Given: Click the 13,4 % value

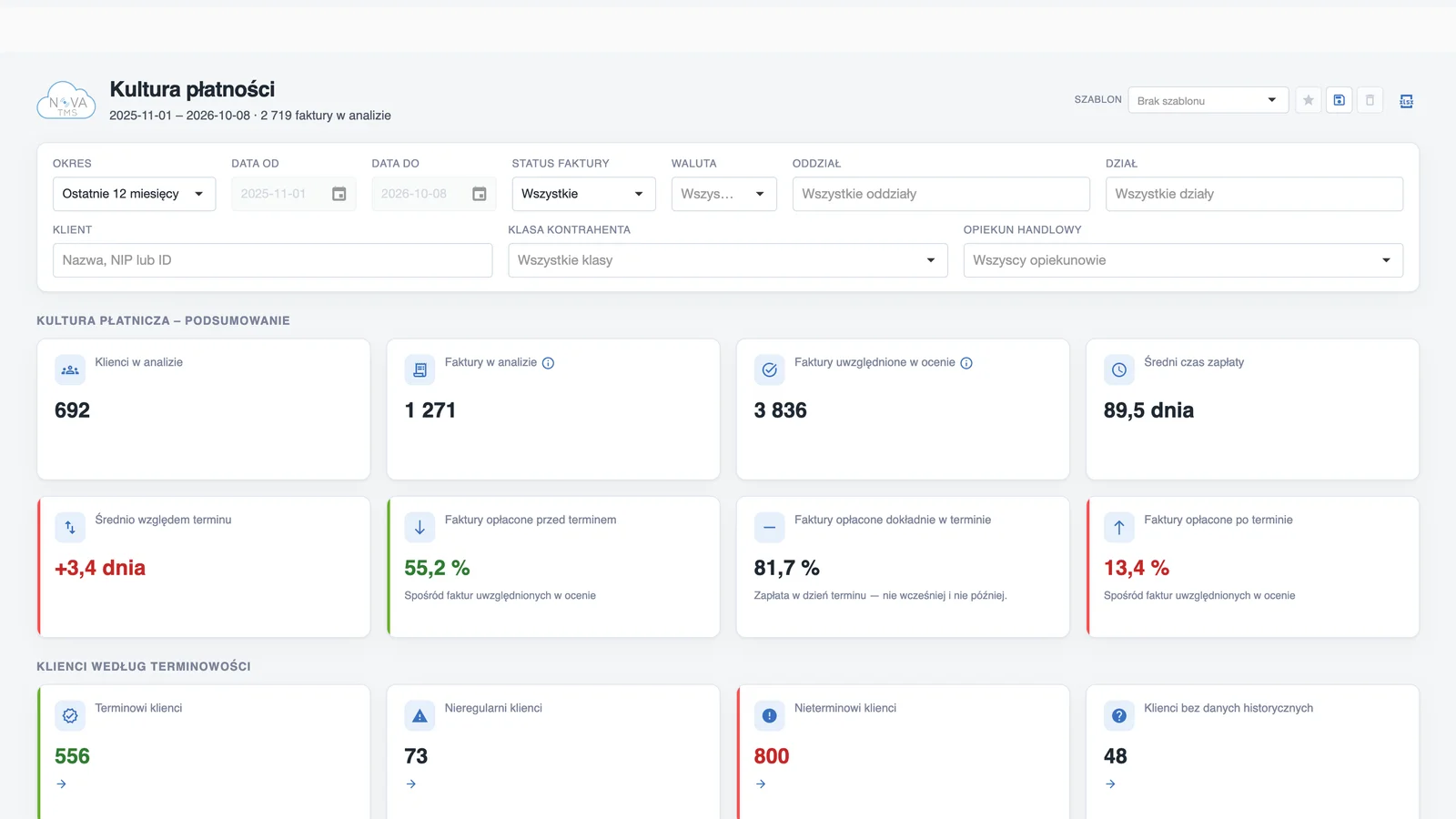Looking at the screenshot, I should point(1137,568).
